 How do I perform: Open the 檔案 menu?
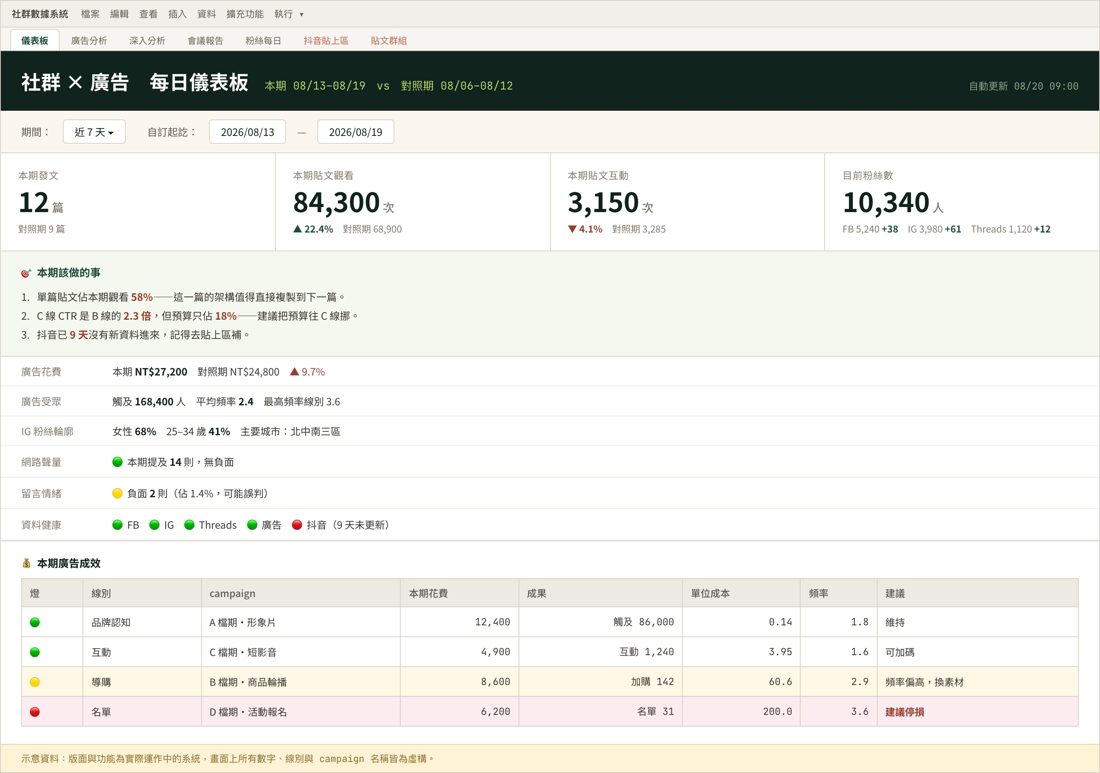coord(90,14)
